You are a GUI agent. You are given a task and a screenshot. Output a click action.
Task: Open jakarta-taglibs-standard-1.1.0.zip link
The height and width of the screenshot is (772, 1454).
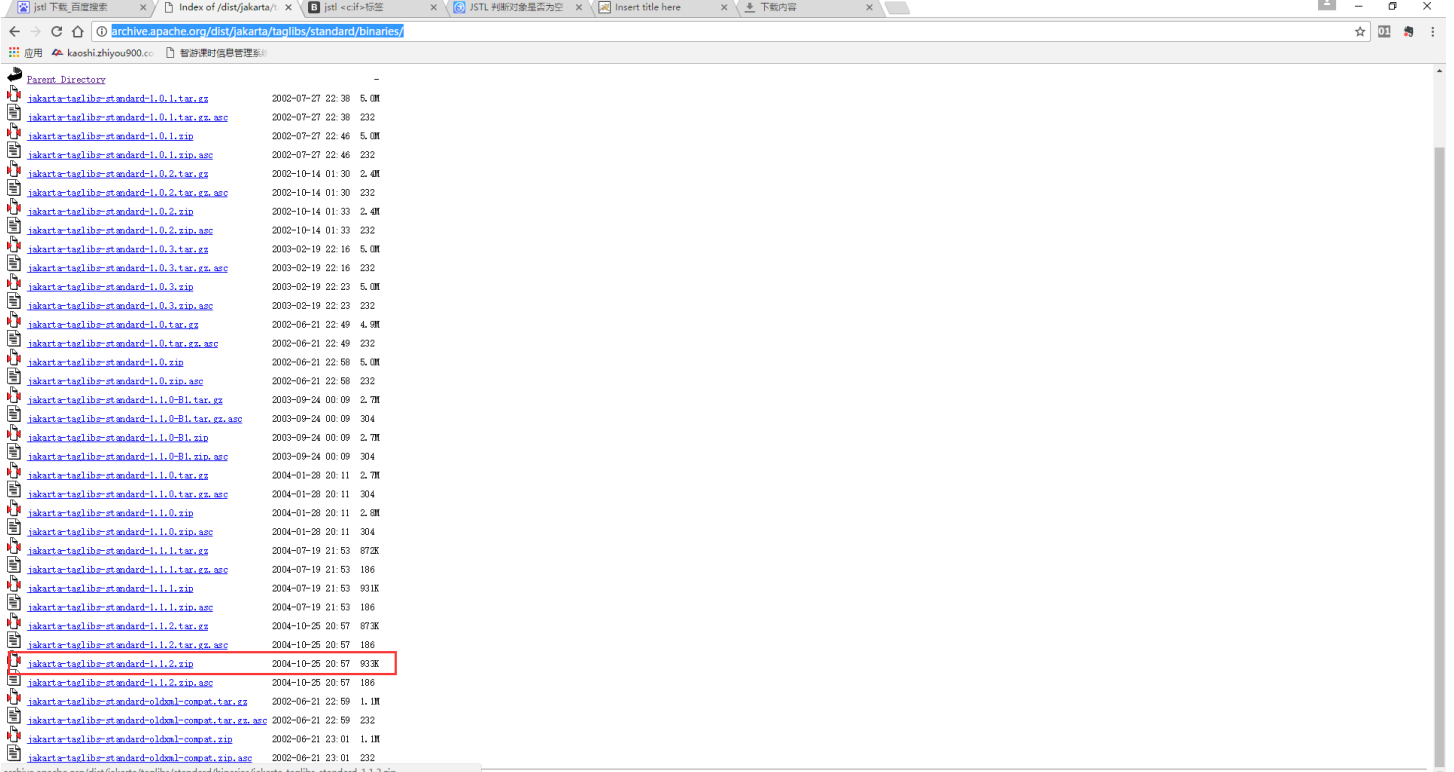pyautogui.click(x=110, y=513)
